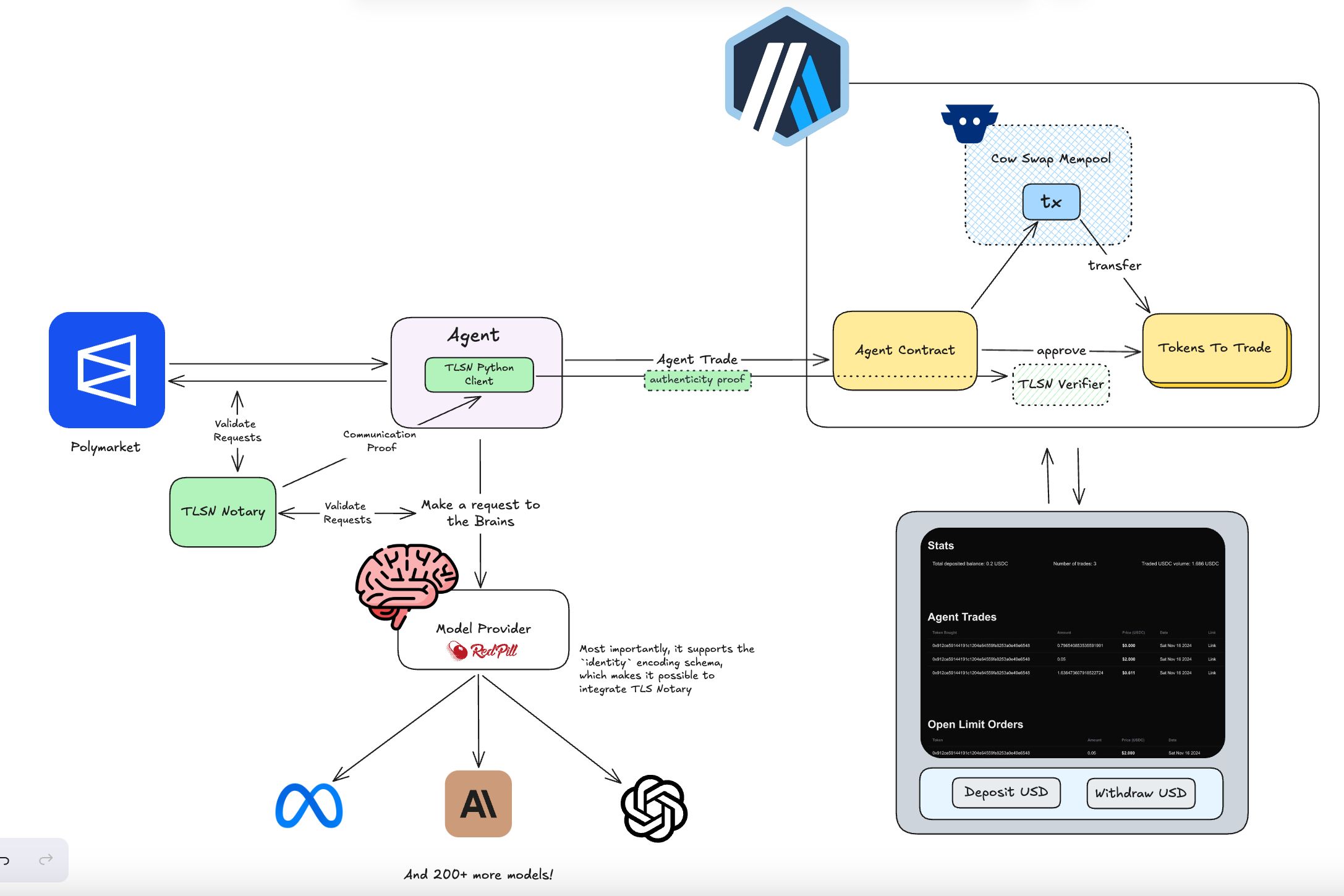This screenshot has width=1344, height=896.
Task: Select the Tokens To Trade box
Action: [x=1215, y=348]
